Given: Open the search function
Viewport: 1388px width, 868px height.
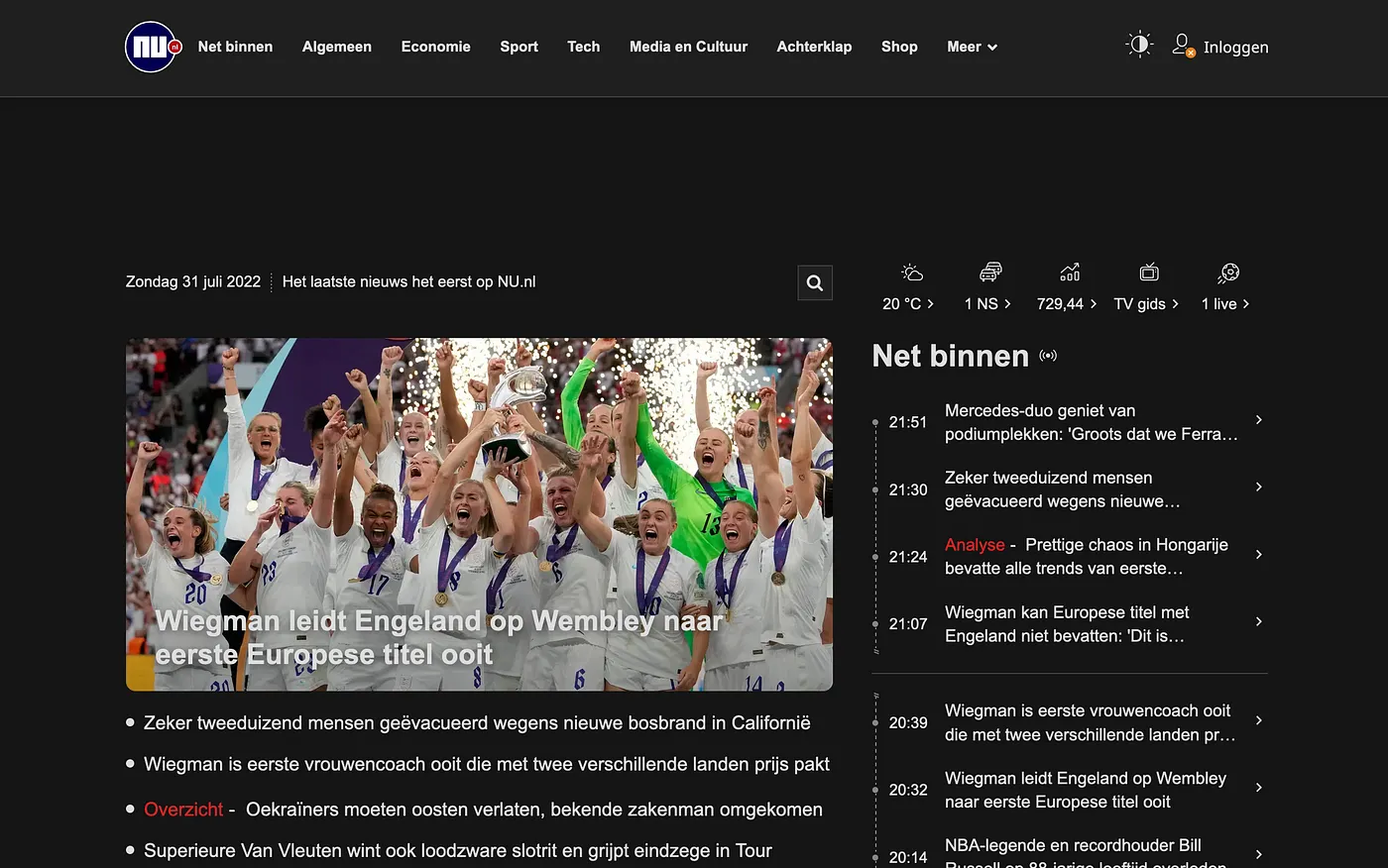Looking at the screenshot, I should point(814,282).
